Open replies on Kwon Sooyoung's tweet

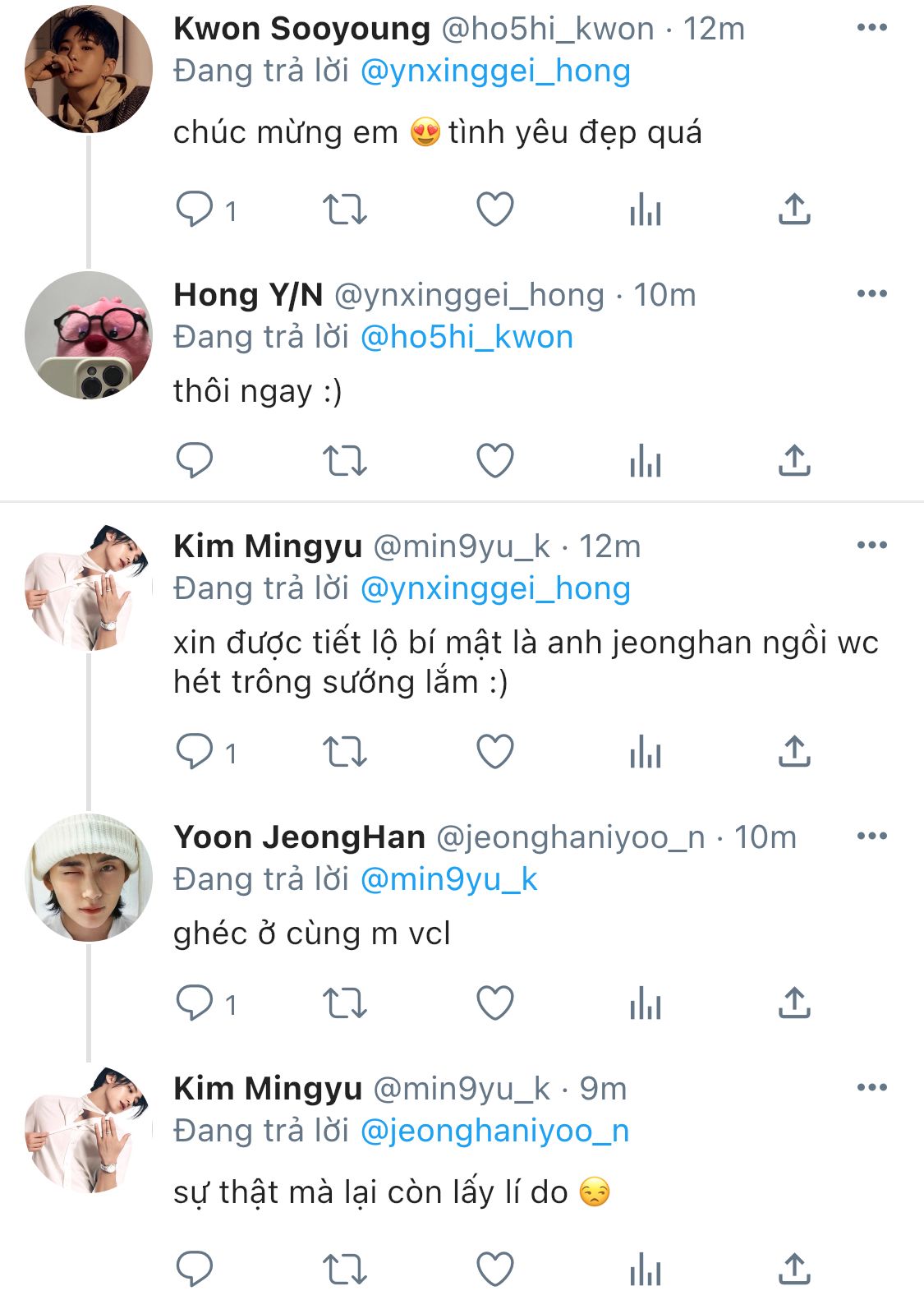(x=195, y=210)
